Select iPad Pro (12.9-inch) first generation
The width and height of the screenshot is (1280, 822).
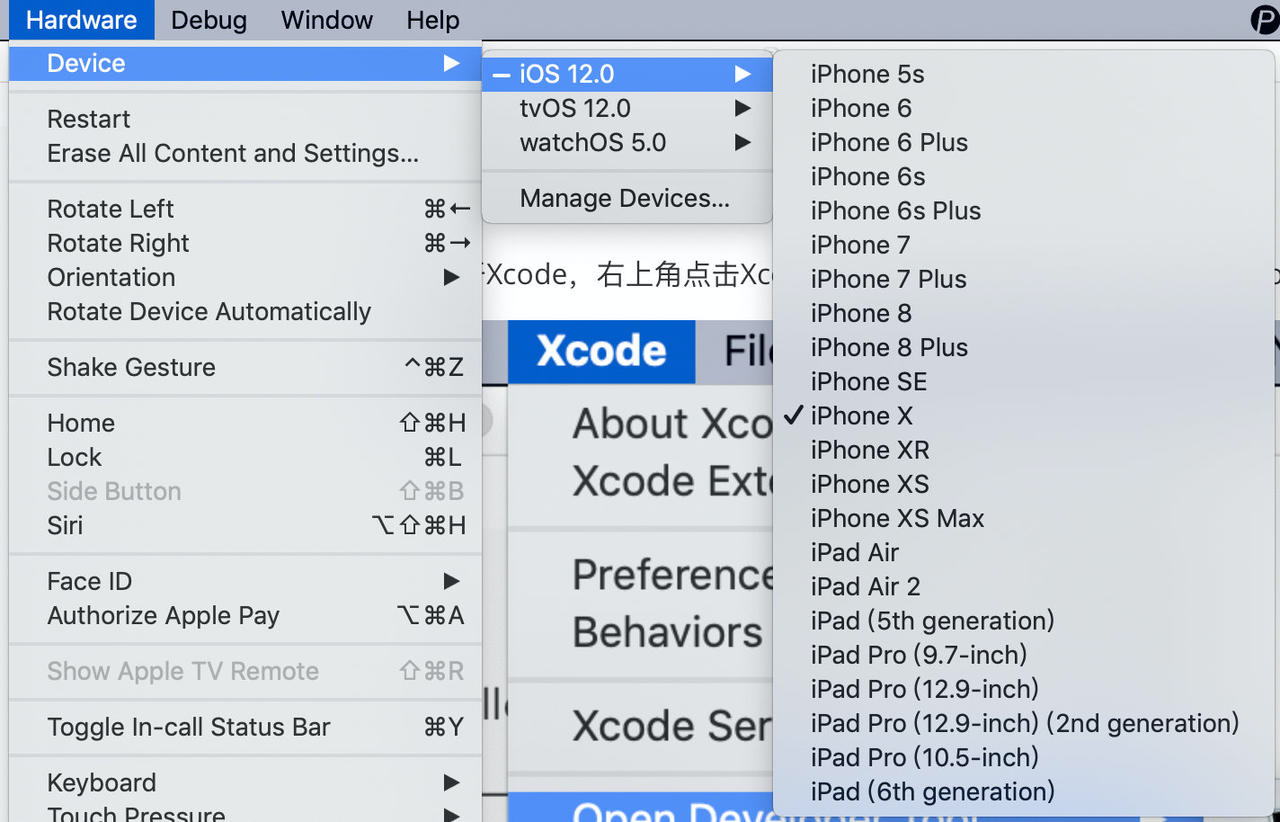(1024, 689)
